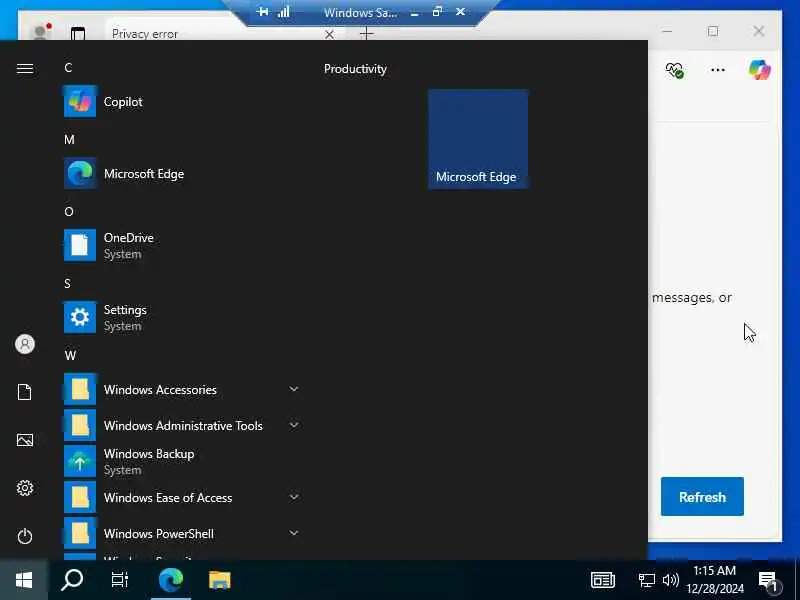Open taskbar Search
Image resolution: width=800 pixels, height=600 pixels.
coord(72,580)
